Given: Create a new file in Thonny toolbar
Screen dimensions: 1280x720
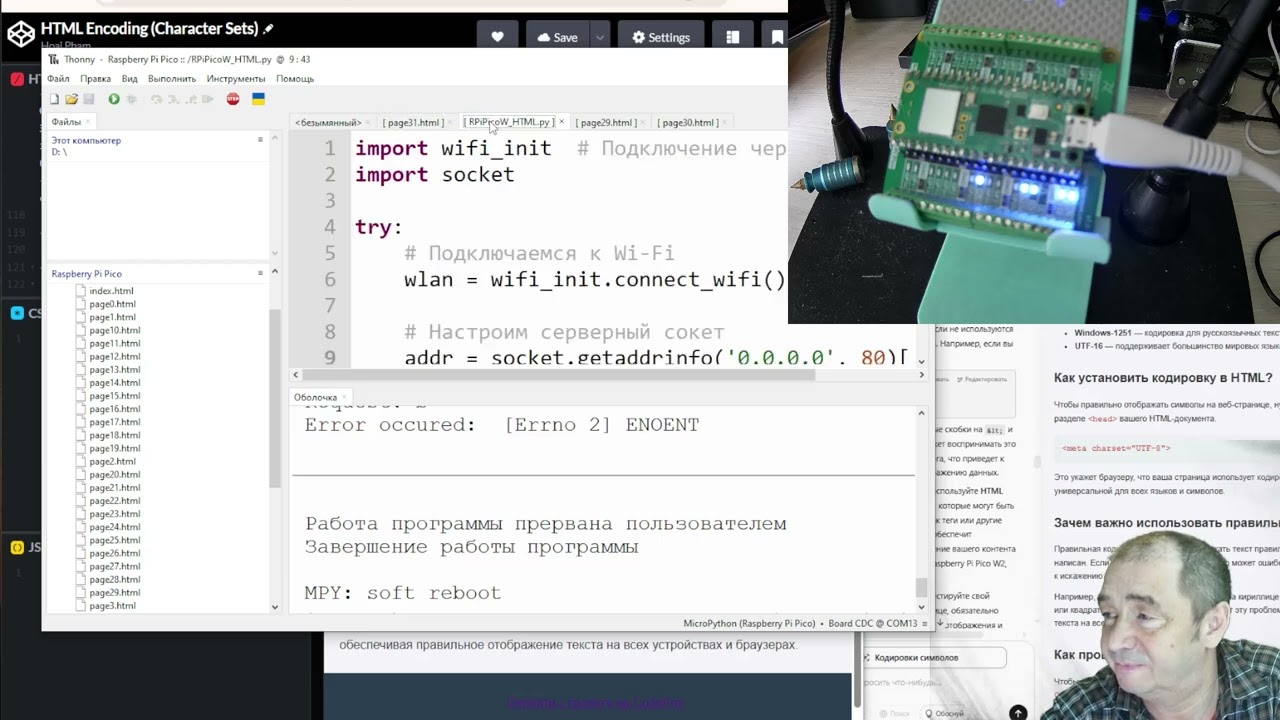Looking at the screenshot, I should [54, 99].
